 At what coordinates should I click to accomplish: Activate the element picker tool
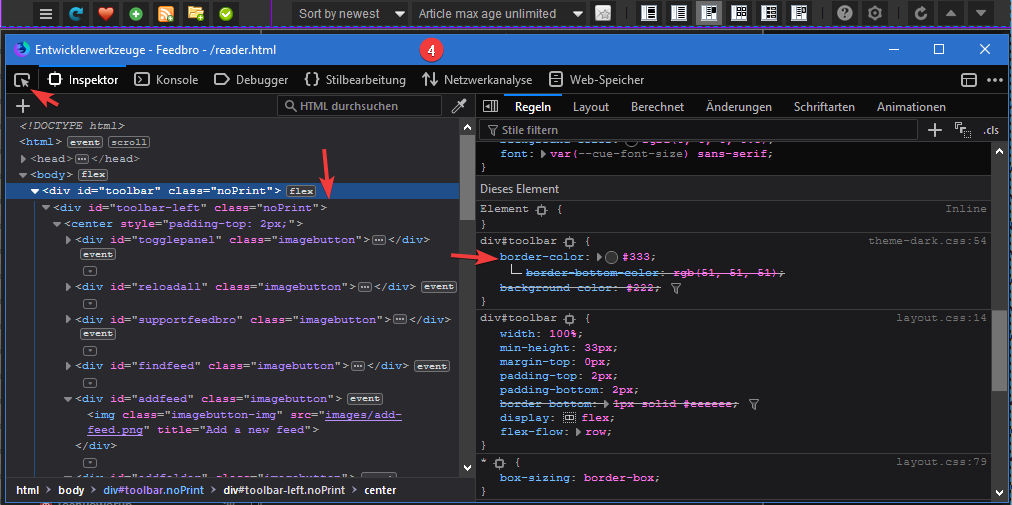coord(22,80)
